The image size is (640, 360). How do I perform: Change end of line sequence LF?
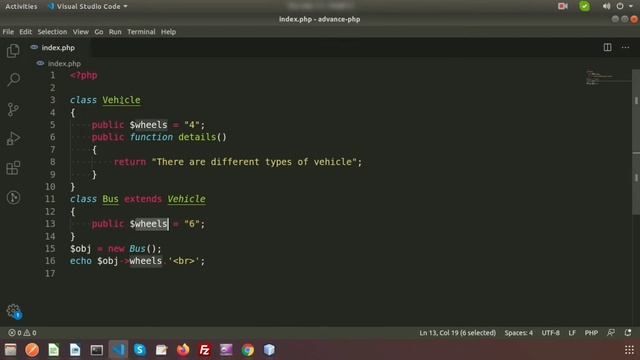click(x=572, y=333)
